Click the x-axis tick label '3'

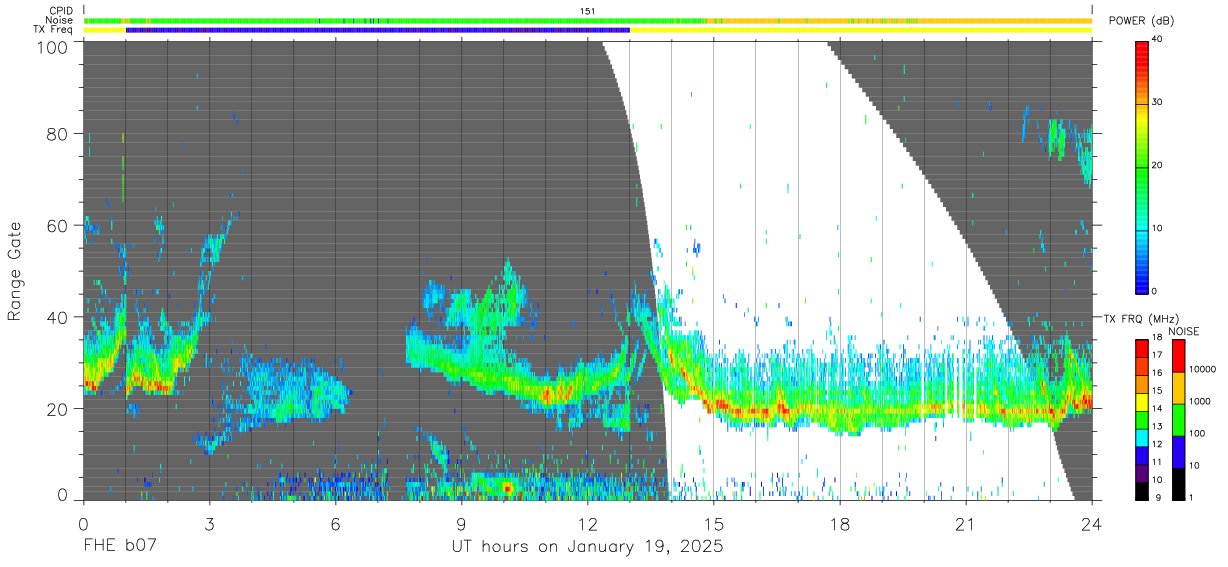(210, 523)
